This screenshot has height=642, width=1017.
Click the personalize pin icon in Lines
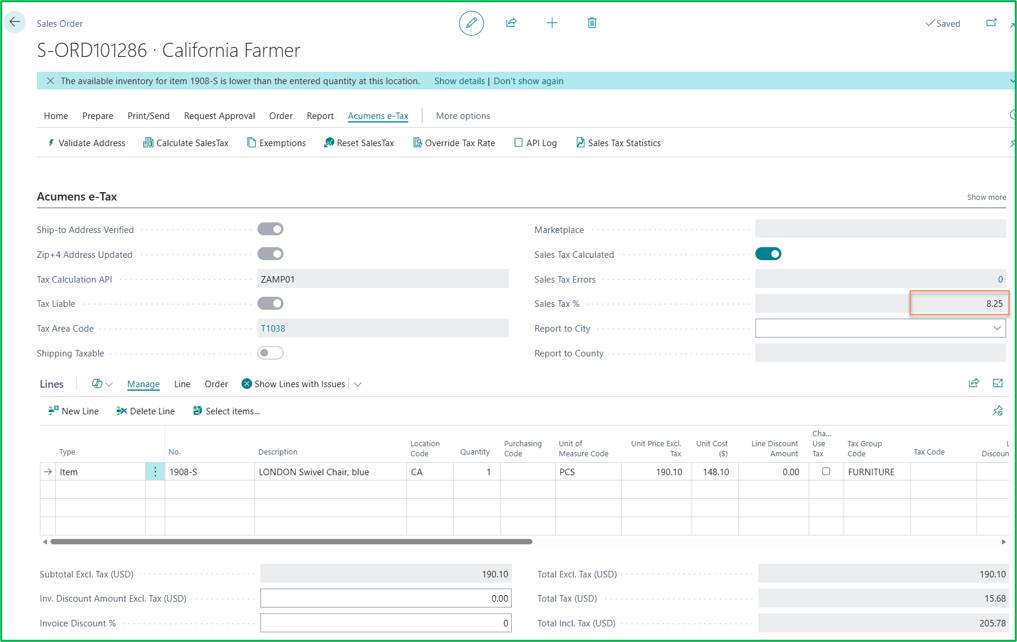(x=998, y=410)
